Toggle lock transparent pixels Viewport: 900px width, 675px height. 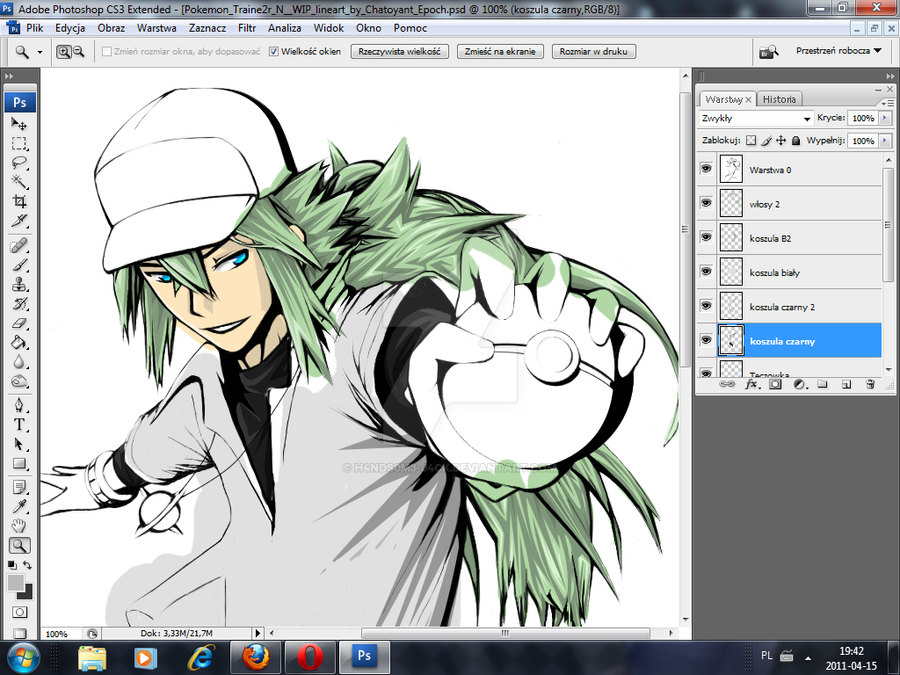[751, 141]
